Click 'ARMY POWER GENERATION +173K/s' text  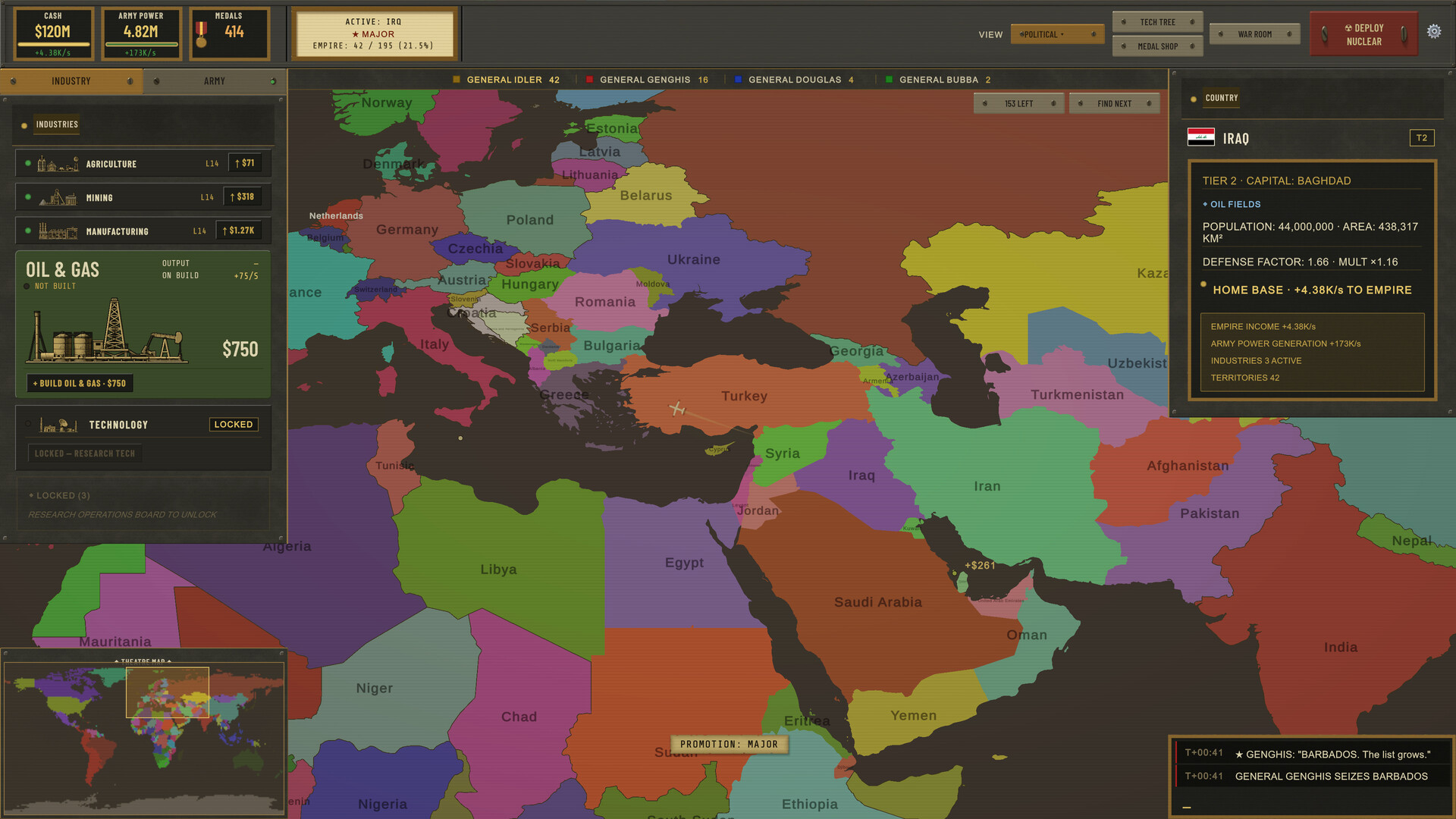pos(1285,344)
